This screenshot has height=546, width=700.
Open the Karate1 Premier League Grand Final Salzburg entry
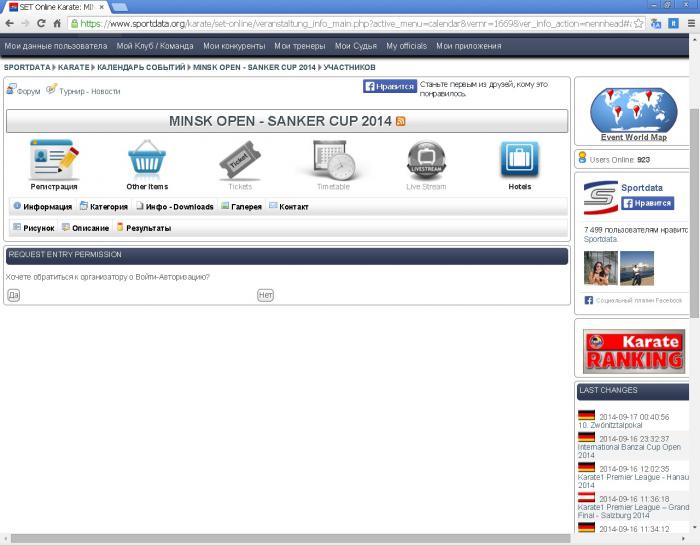pos(633,511)
